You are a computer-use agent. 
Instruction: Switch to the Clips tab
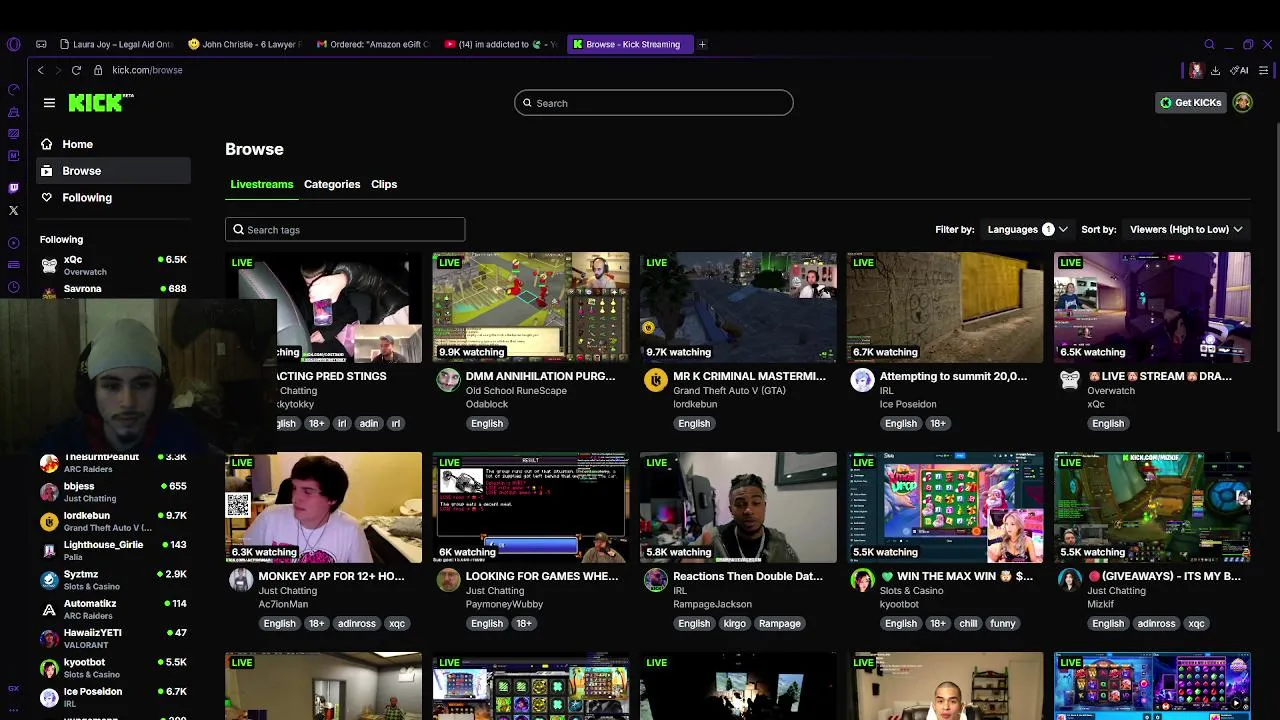pos(384,184)
